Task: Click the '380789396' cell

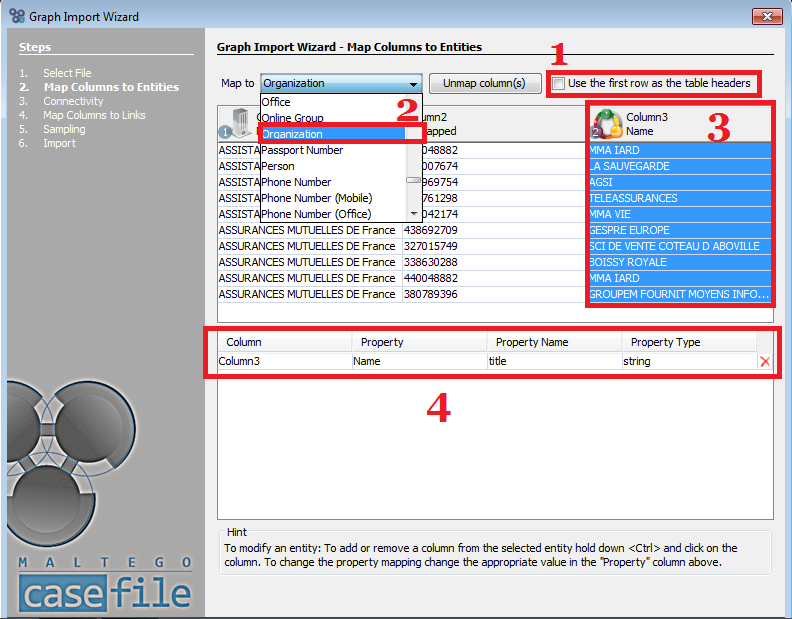Action: coord(495,294)
